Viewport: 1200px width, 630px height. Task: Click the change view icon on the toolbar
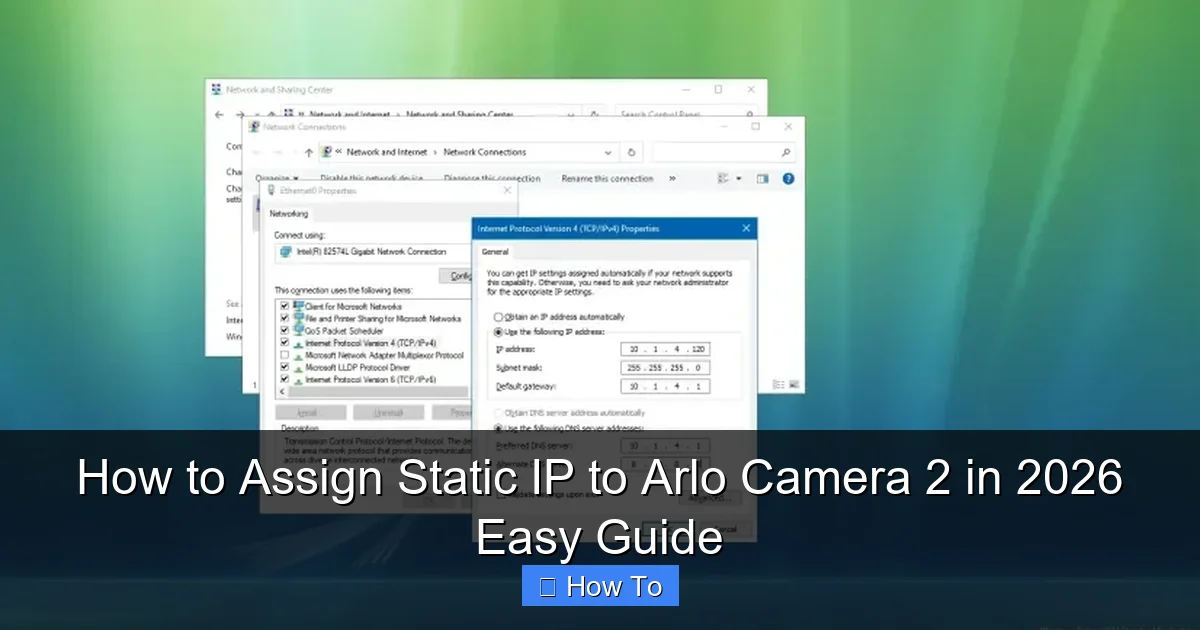(721, 179)
